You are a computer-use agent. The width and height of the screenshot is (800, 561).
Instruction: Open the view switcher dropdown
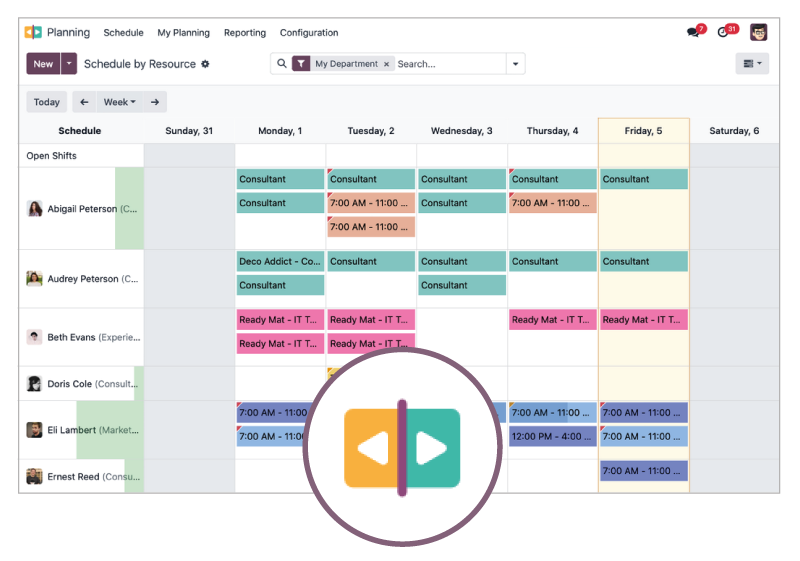pyautogui.click(x=752, y=64)
